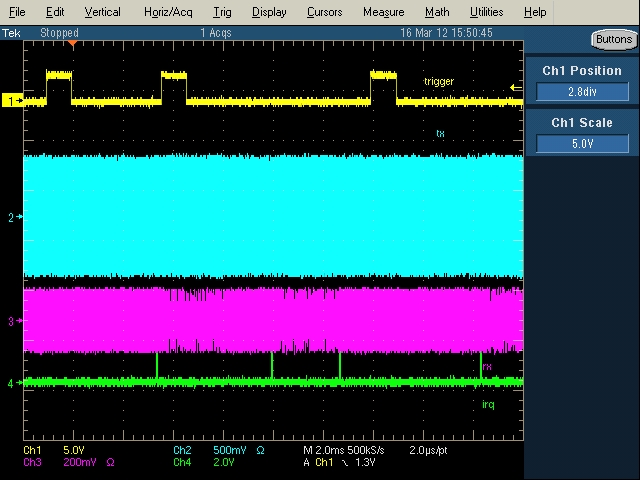Open the Horiz/Acq menu

[167, 12]
